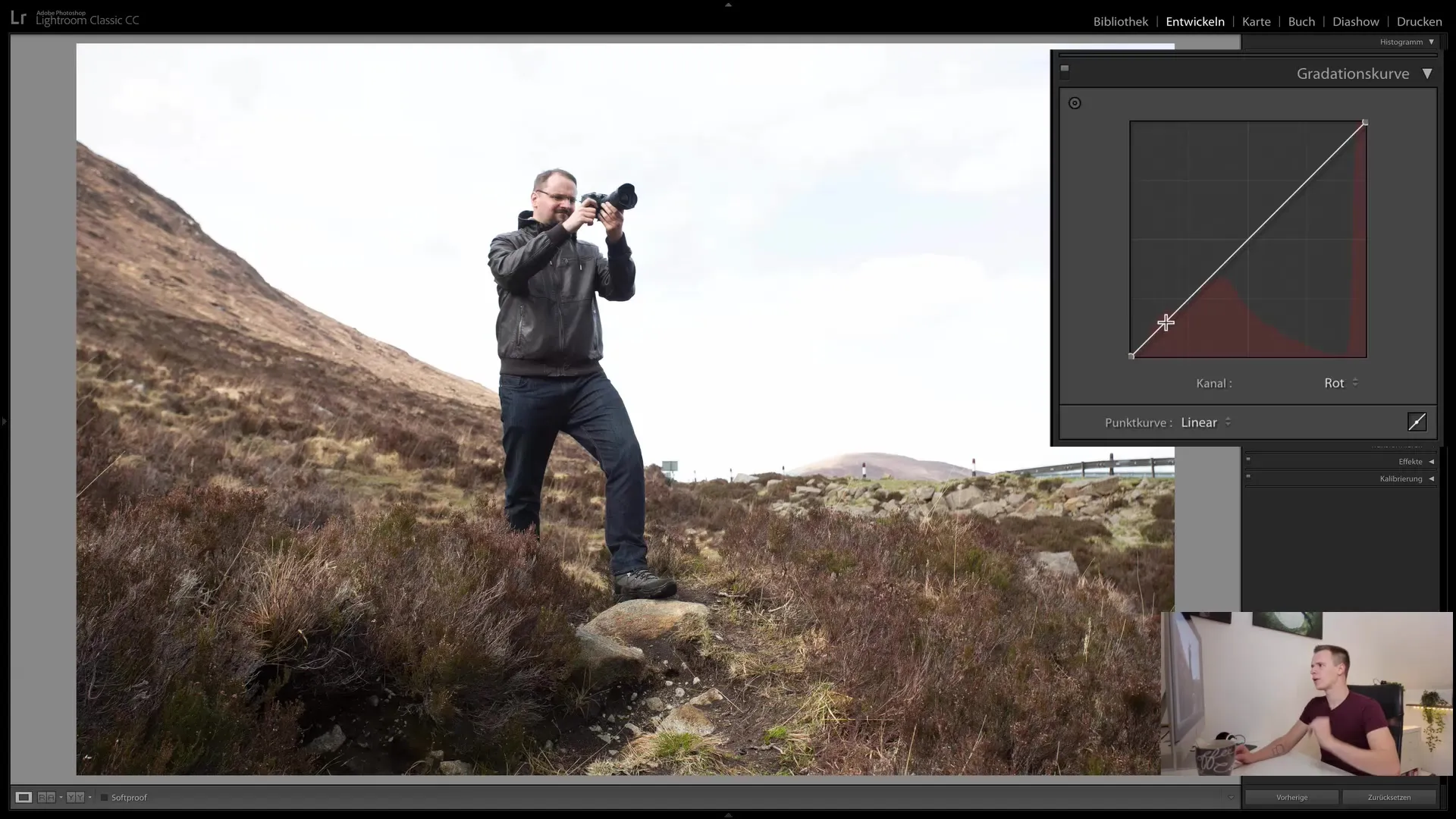Click the Histogramm panel label

[x=1401, y=42]
